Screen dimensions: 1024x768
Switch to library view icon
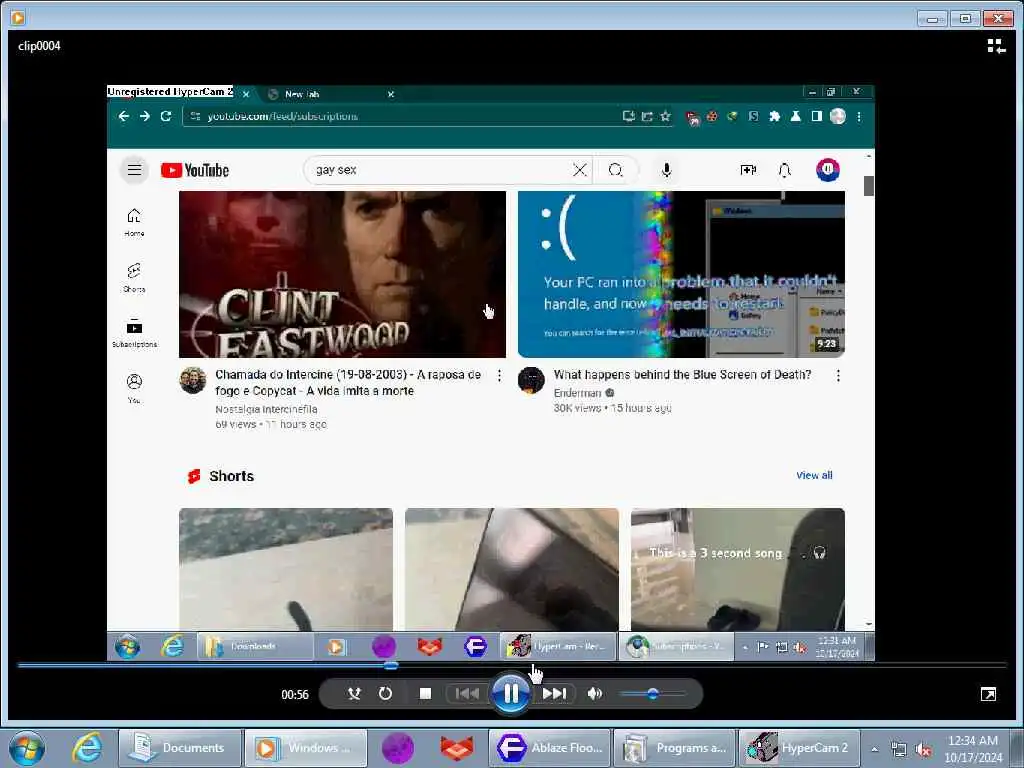[996, 46]
